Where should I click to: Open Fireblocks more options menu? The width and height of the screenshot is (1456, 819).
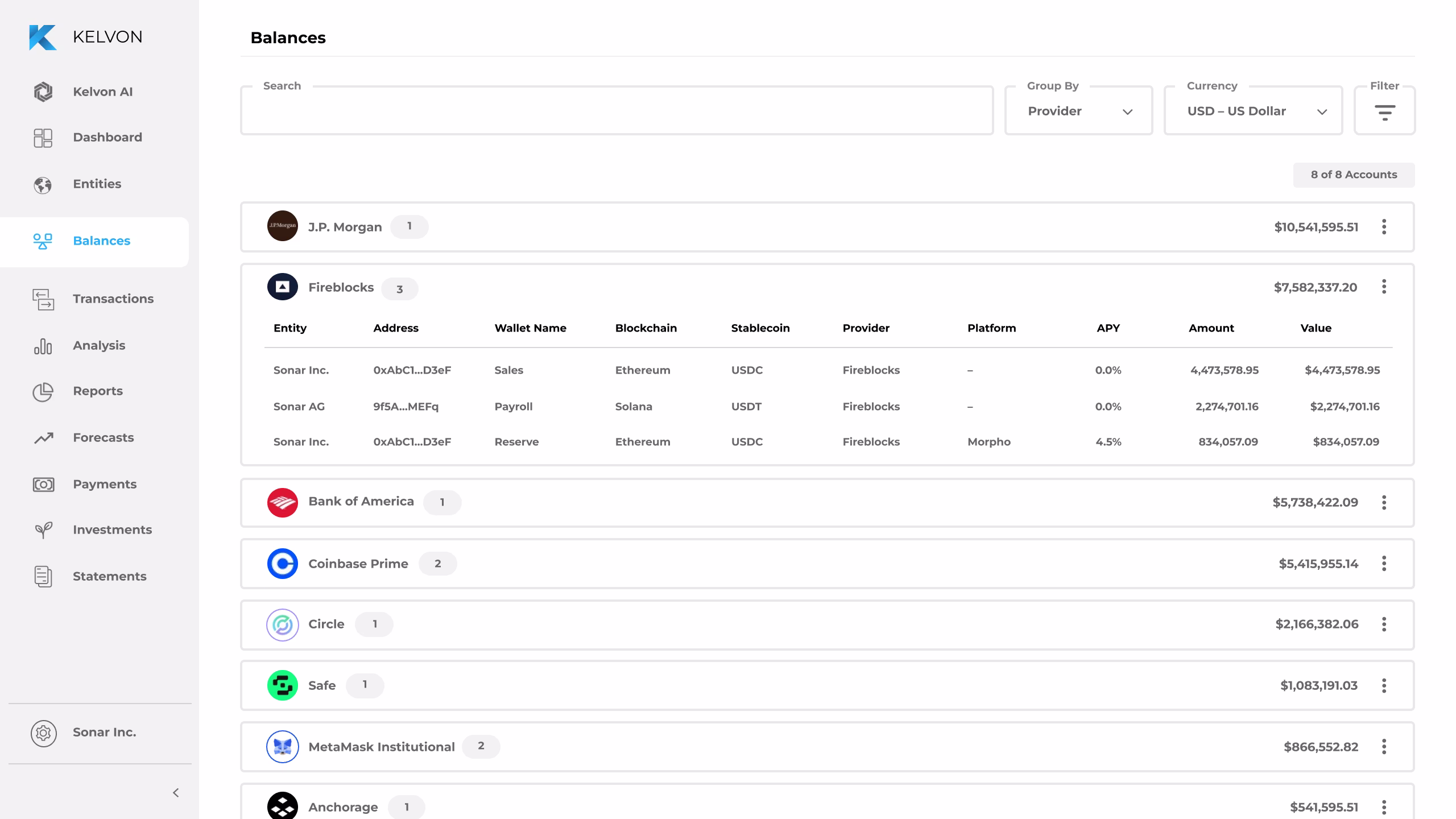[1384, 287]
